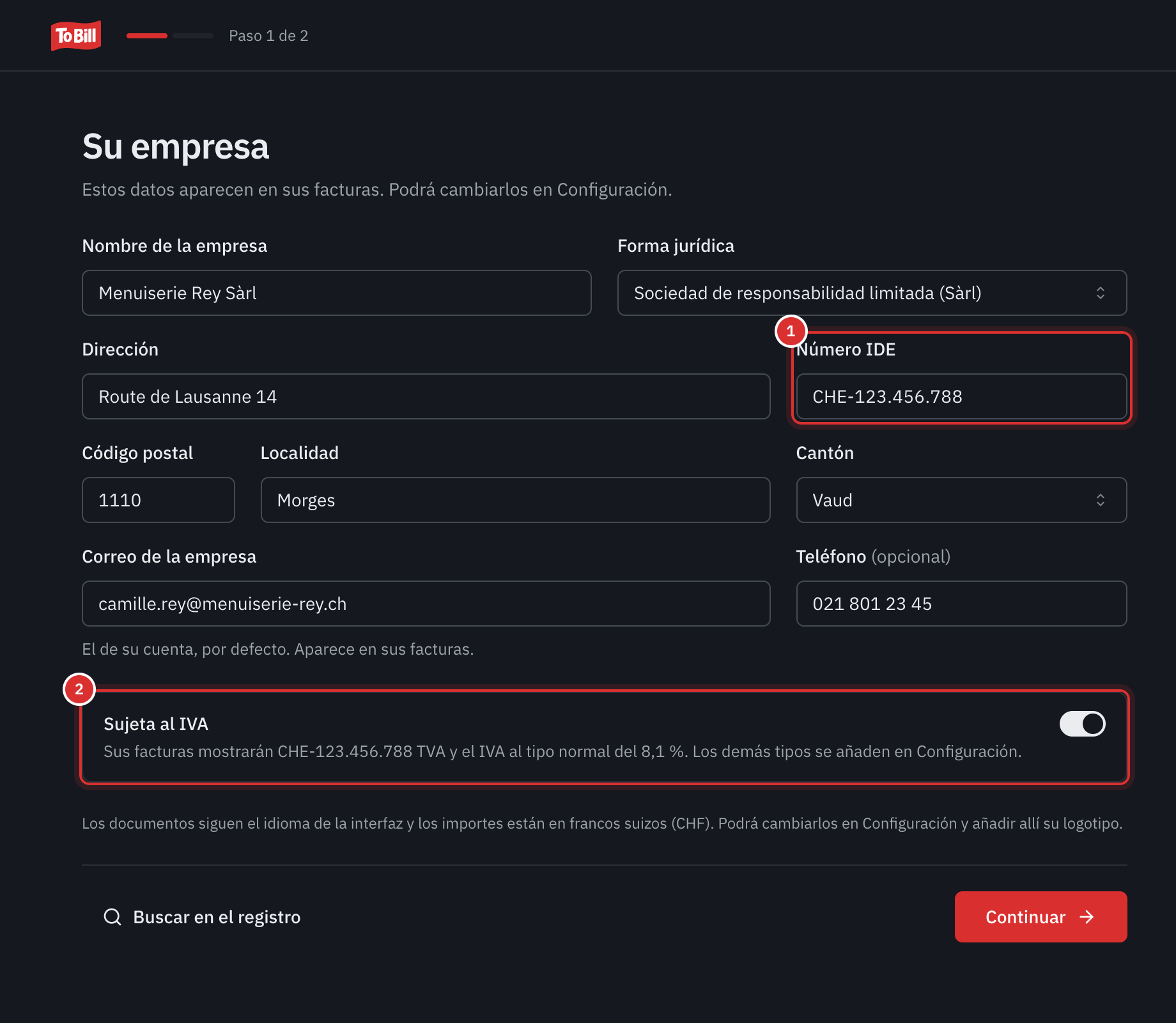Screen dimensions: 1176x1023
Task: Open the Cantón dropdown showing Vaud
Action: pos(961,500)
